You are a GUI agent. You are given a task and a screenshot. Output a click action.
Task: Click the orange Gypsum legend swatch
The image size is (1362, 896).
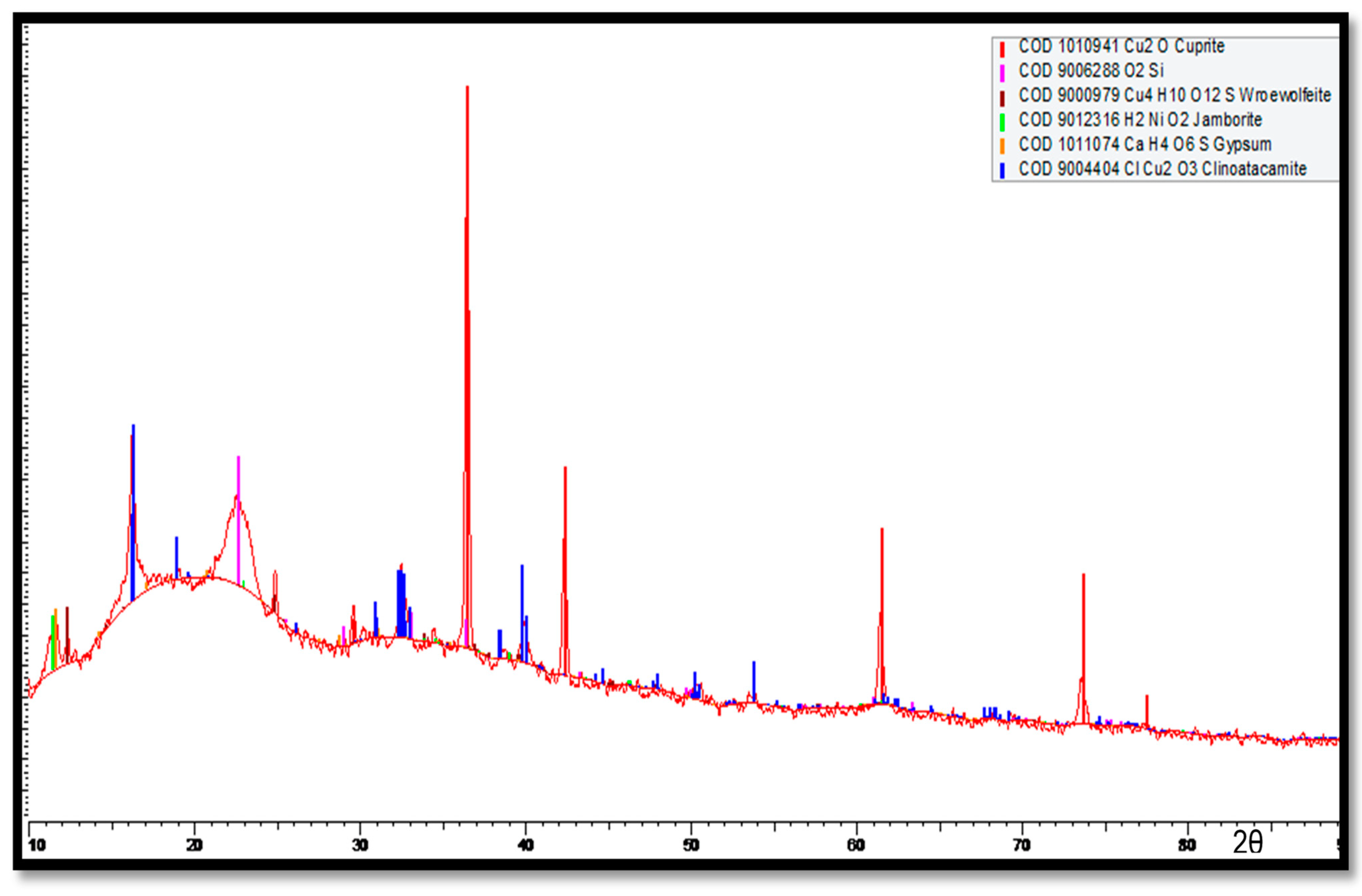1002,146
